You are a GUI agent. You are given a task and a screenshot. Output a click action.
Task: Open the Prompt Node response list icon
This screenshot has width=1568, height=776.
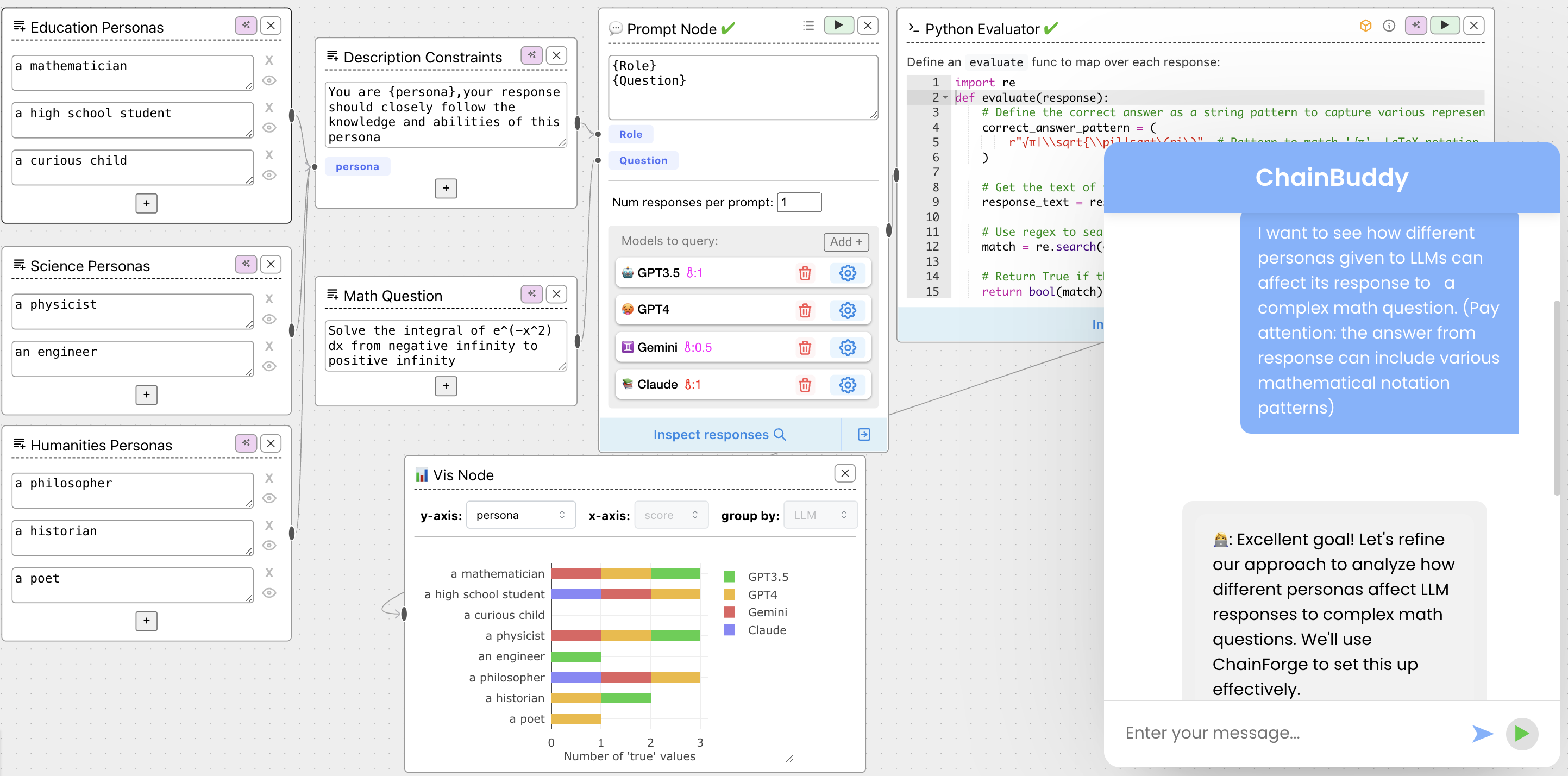808,26
